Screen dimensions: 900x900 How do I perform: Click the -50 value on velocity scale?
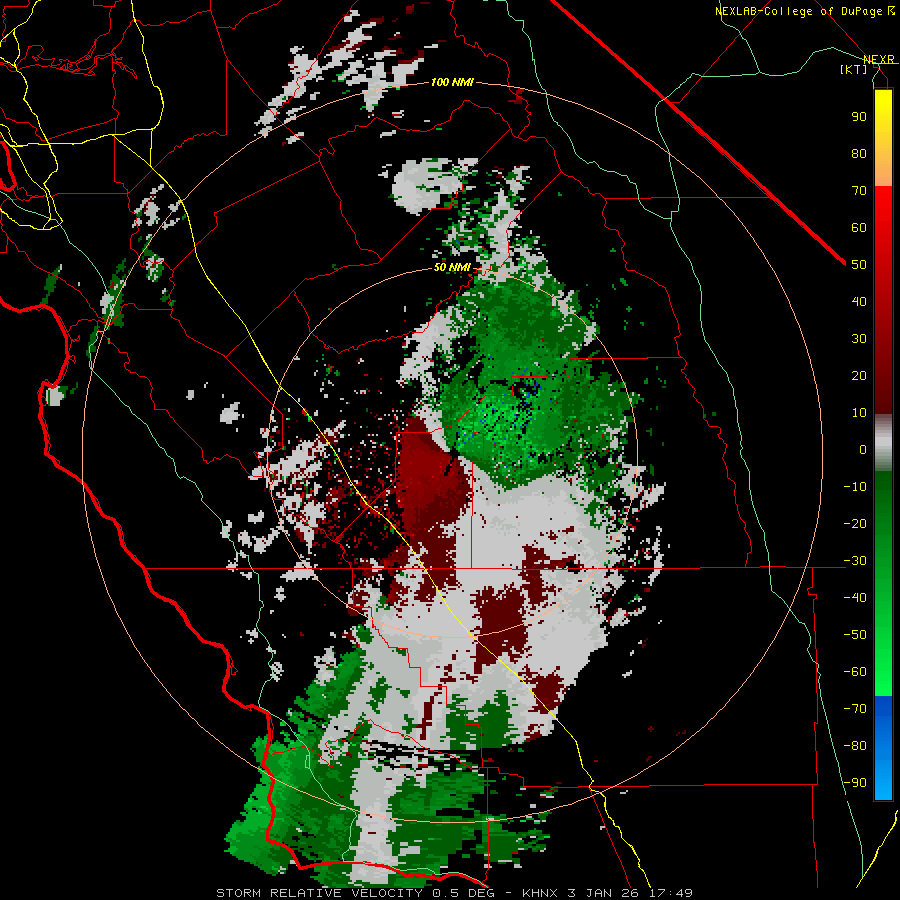pyautogui.click(x=855, y=635)
